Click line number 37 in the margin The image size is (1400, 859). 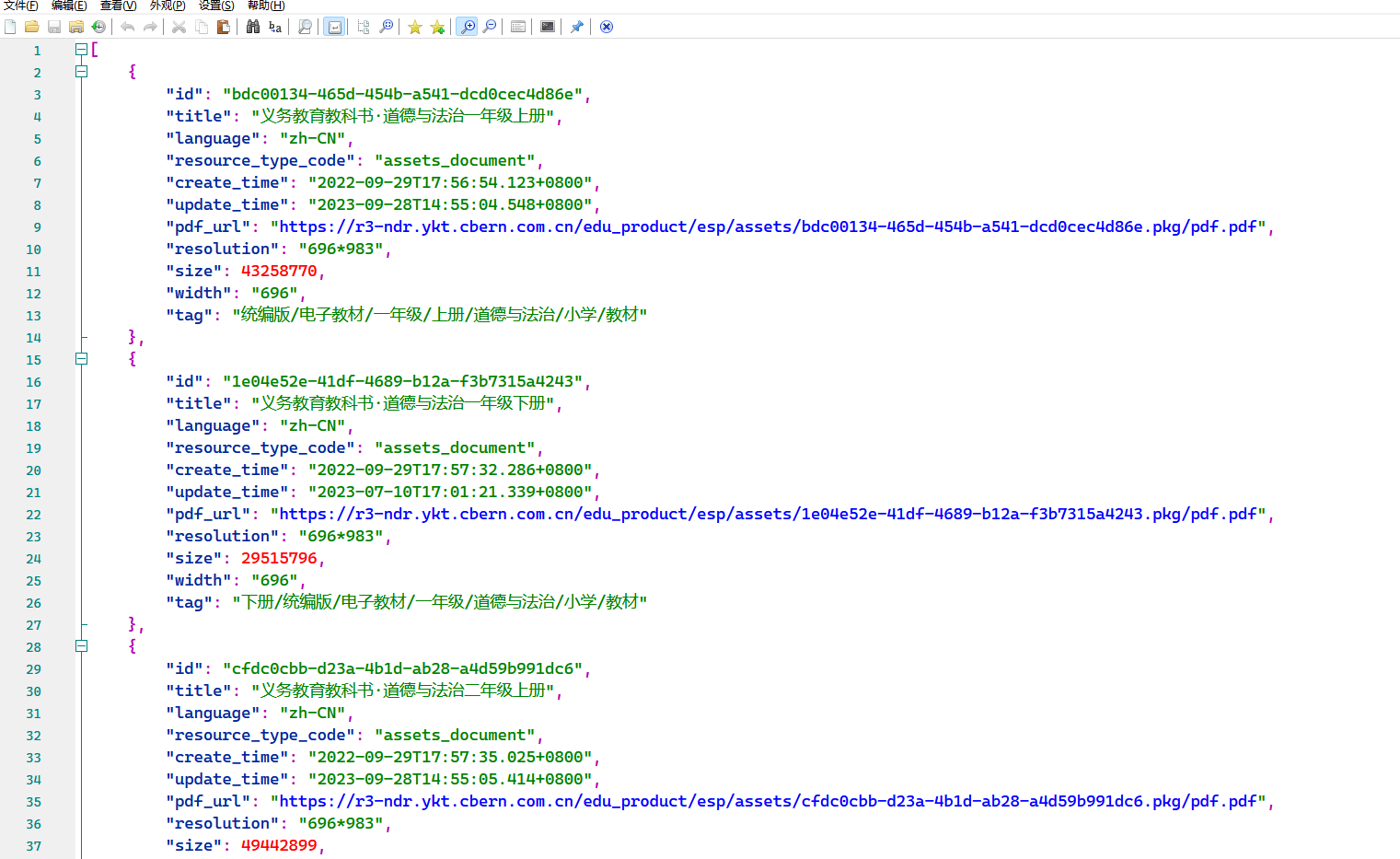pos(33,846)
